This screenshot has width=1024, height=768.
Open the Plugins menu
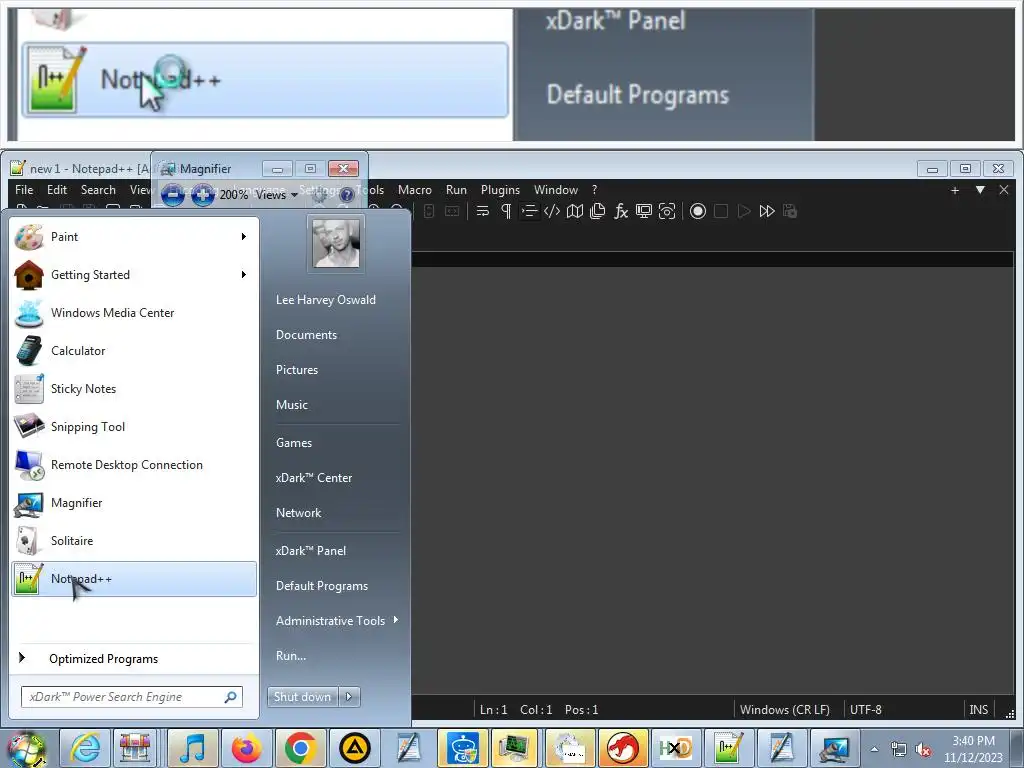tap(500, 190)
